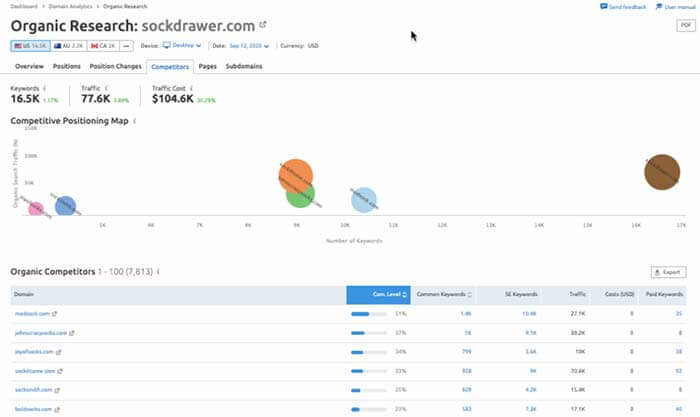Click the PDF export button
Image resolution: width=700 pixels, height=417 pixels.
pos(686,25)
